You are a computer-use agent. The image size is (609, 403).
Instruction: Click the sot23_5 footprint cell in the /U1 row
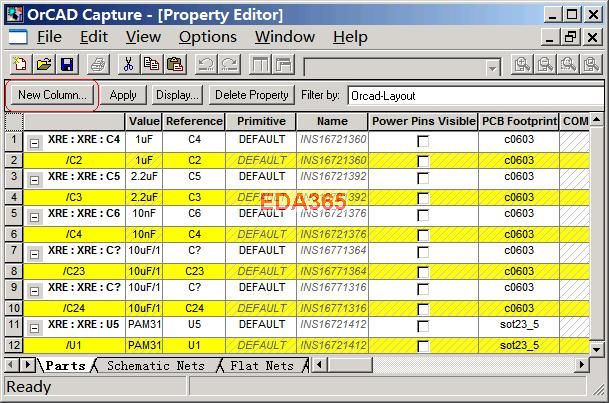(x=519, y=345)
